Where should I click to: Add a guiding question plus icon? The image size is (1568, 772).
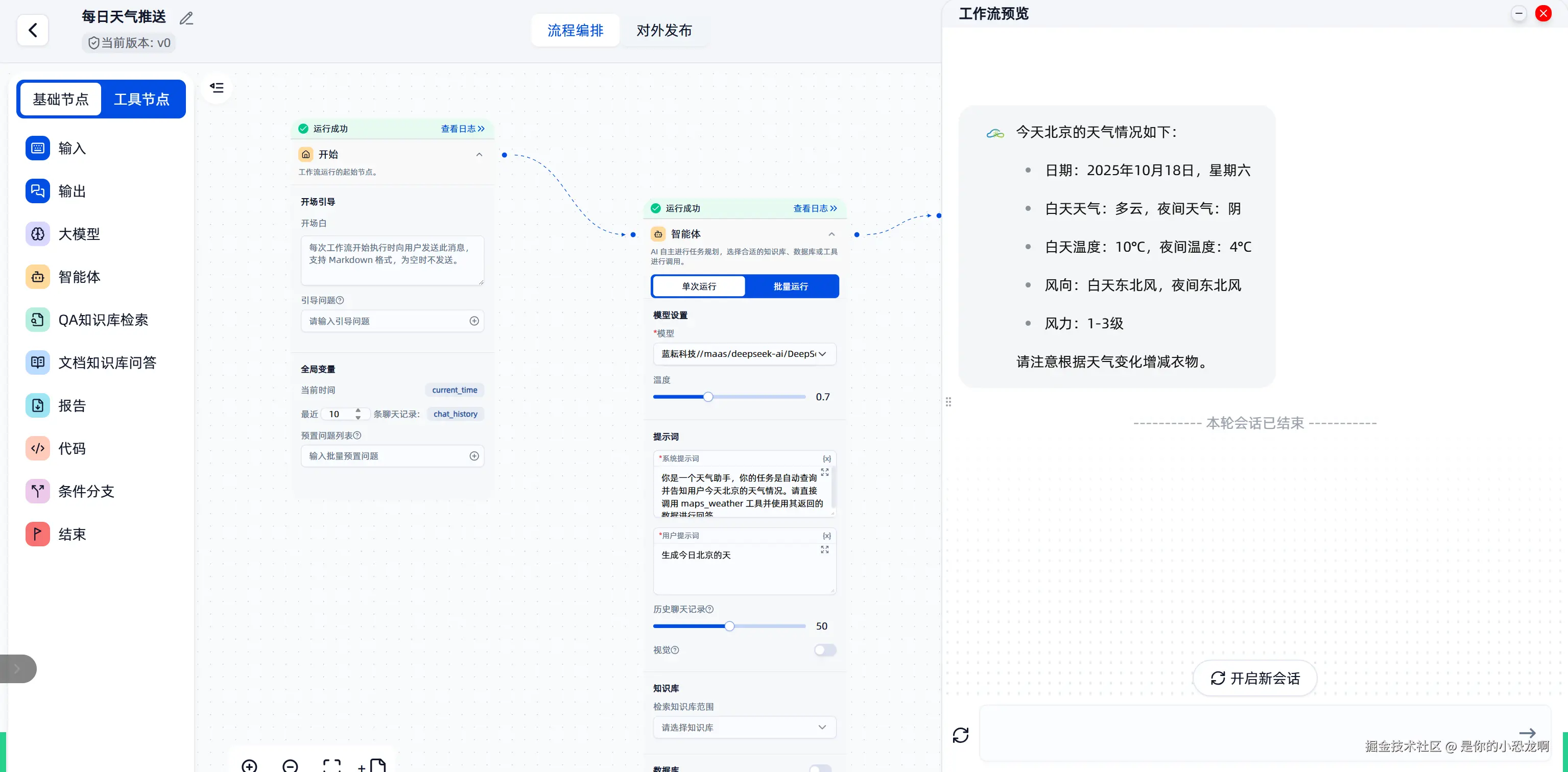pyautogui.click(x=474, y=321)
